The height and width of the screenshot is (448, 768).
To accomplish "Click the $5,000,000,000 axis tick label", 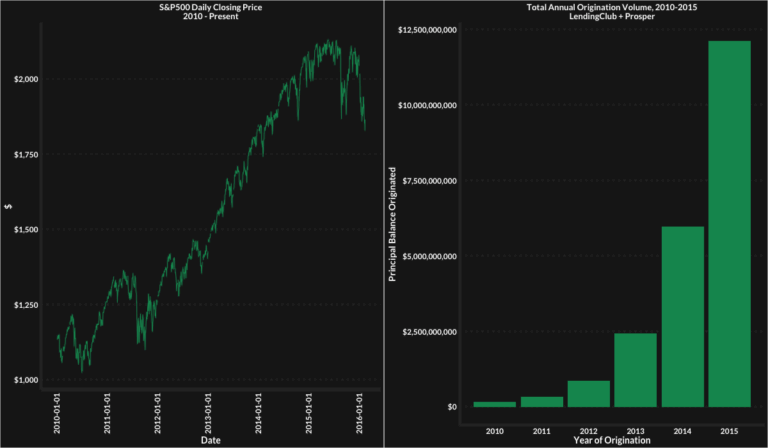I will [x=430, y=256].
